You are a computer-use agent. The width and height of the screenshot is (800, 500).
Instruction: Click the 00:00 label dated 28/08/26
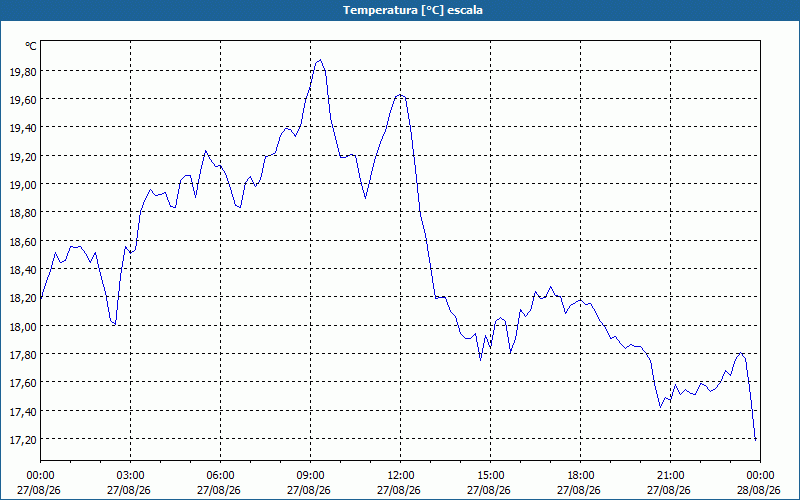(760, 476)
